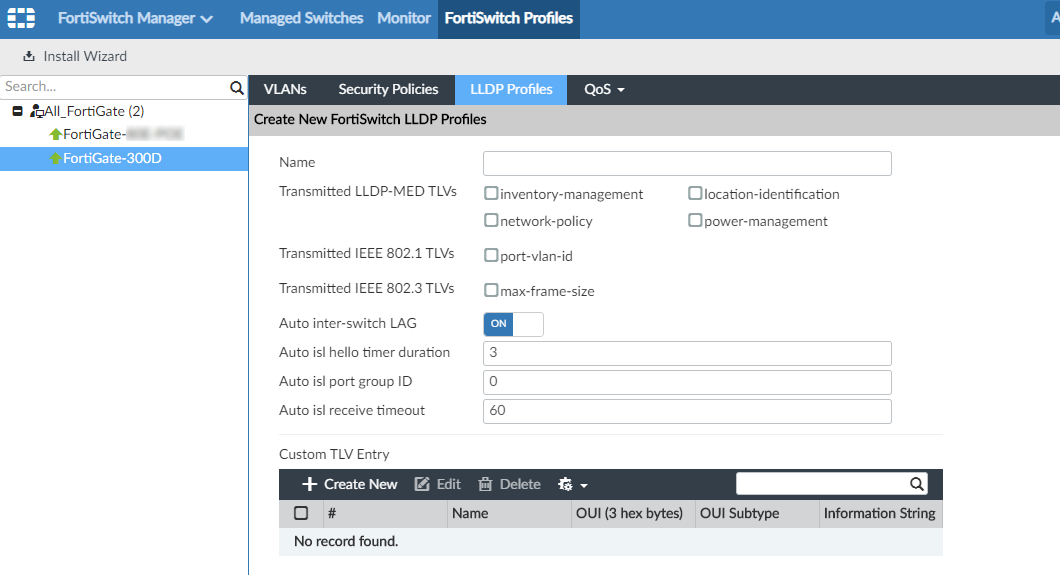Click the green arrow beside FortiGate-300D

tap(55, 158)
